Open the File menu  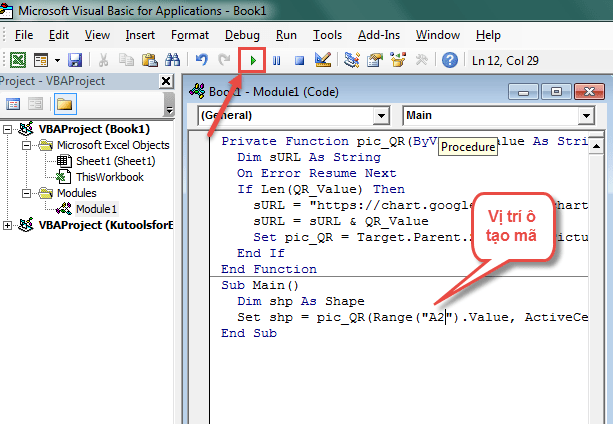[24, 35]
